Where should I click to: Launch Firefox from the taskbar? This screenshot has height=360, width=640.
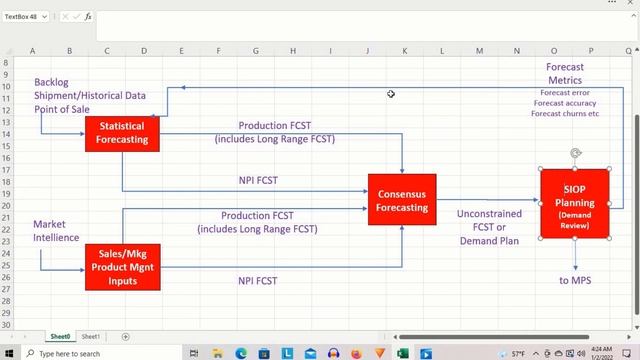(356, 353)
